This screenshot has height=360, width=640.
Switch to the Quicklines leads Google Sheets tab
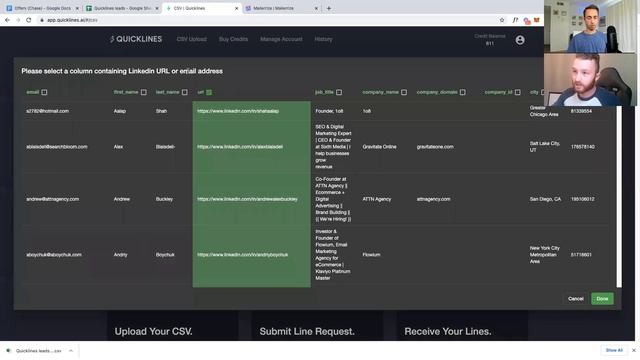point(122,8)
